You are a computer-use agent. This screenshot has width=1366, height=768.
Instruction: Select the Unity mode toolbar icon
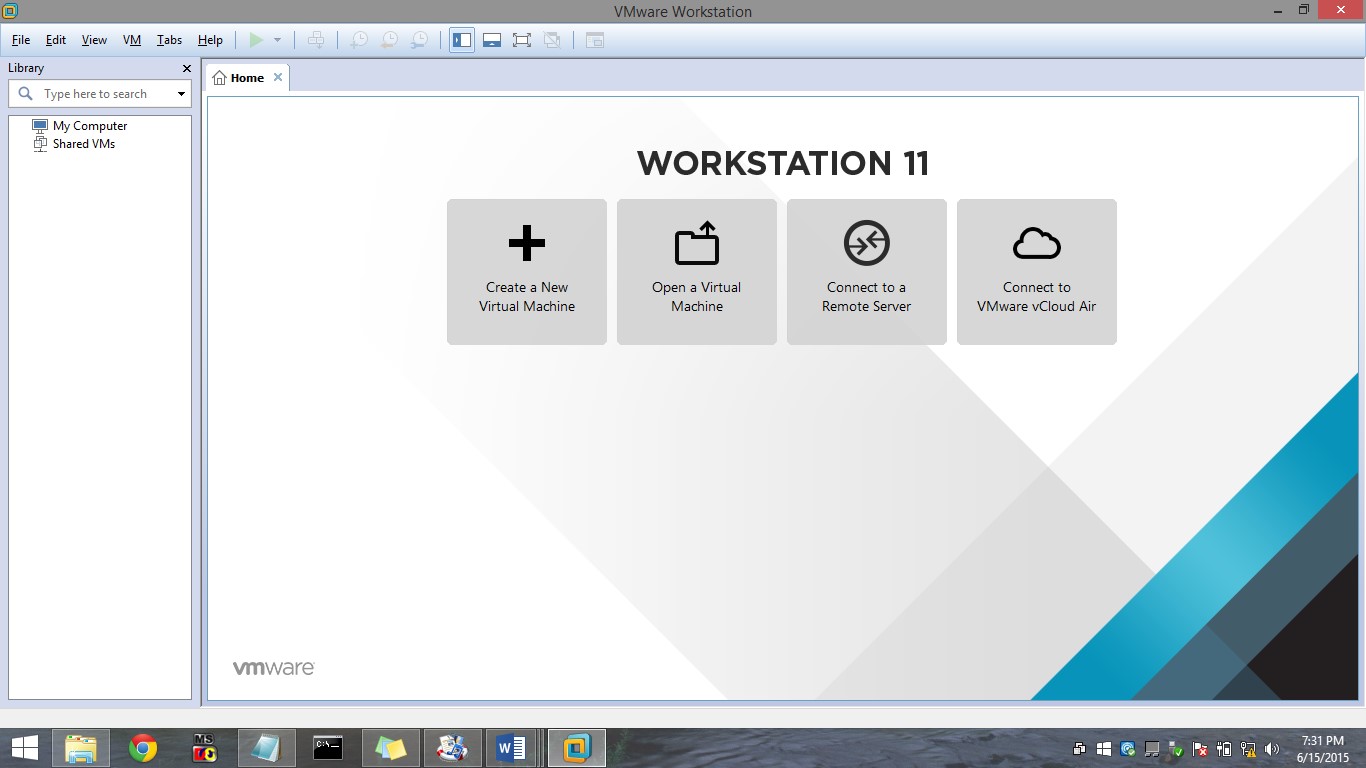coord(553,40)
